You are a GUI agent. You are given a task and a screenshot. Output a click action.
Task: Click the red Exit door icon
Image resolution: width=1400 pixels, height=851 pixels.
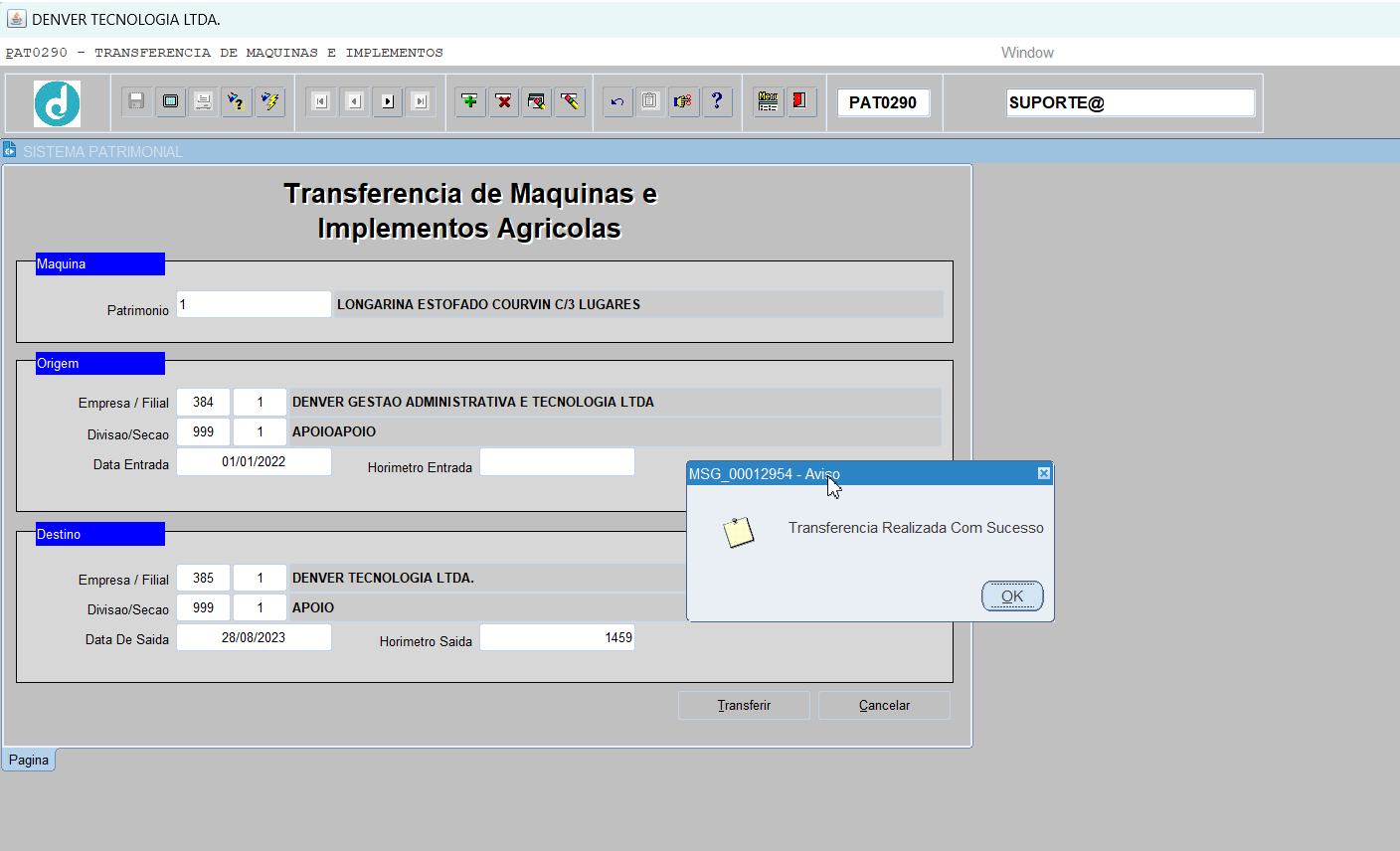click(800, 101)
